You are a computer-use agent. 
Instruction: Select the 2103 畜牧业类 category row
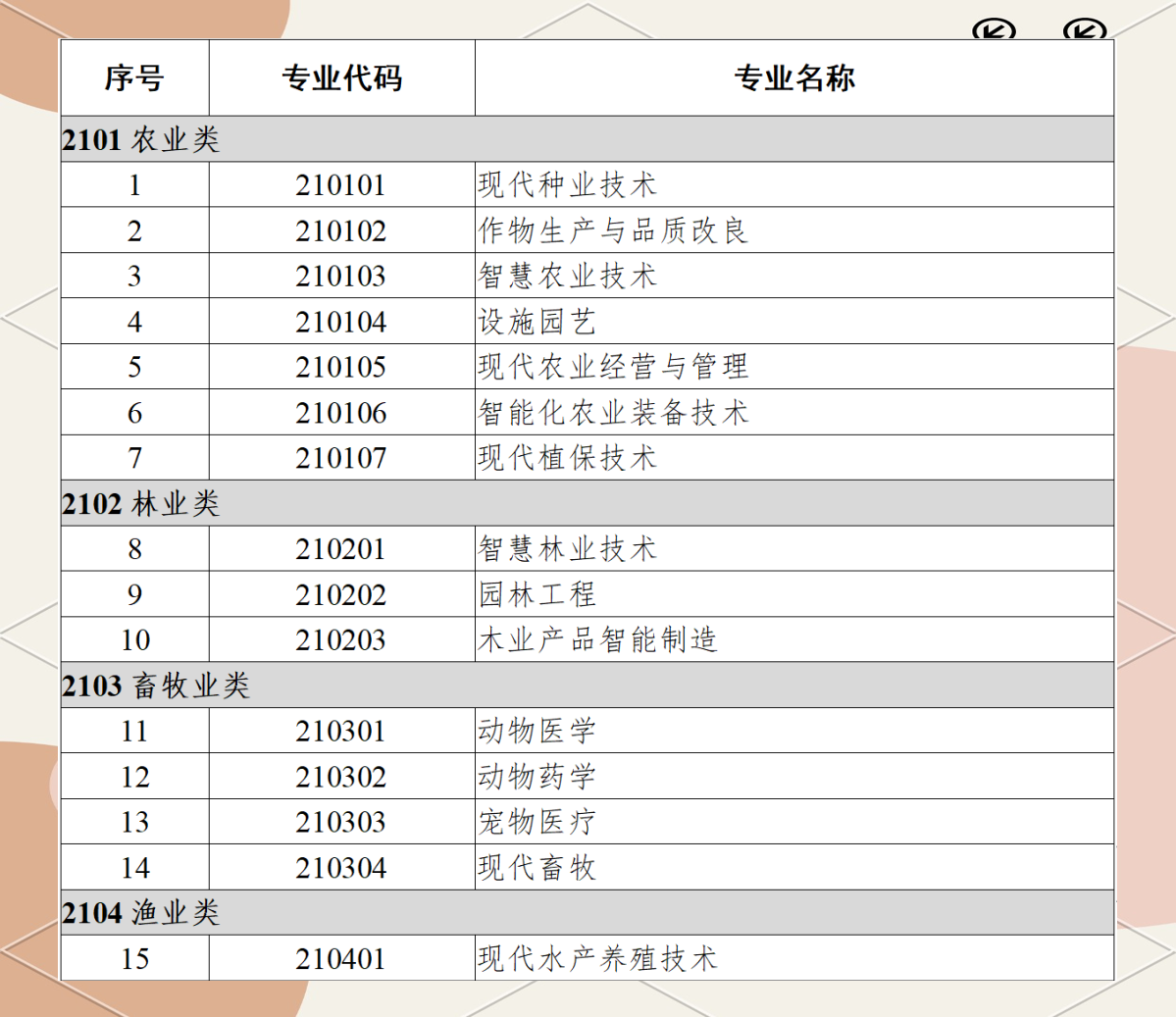[x=588, y=686]
